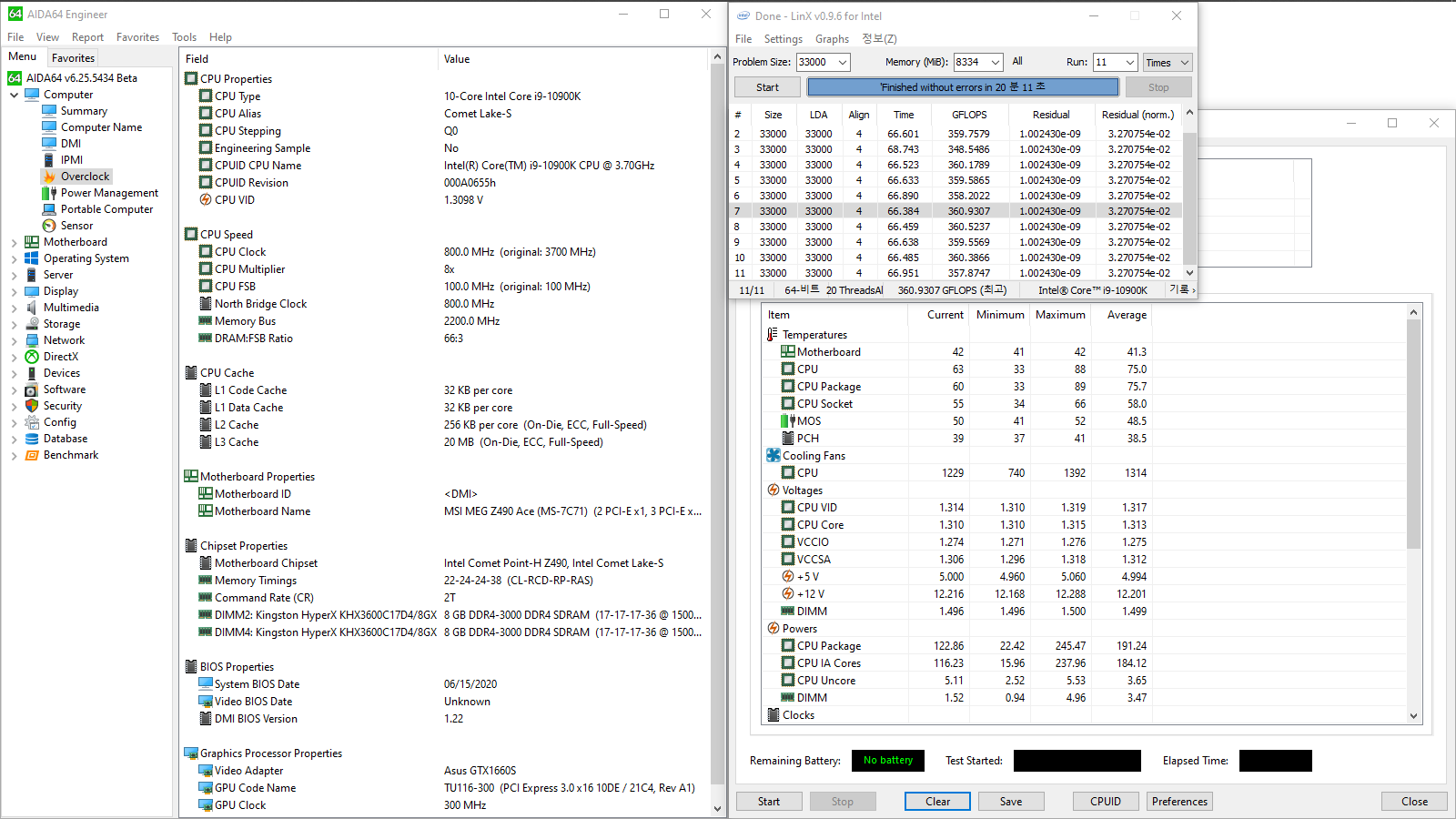Image resolution: width=1456 pixels, height=819 pixels.
Task: Click the AIDA64 field list vertical scrollbar
Action: coord(717,432)
